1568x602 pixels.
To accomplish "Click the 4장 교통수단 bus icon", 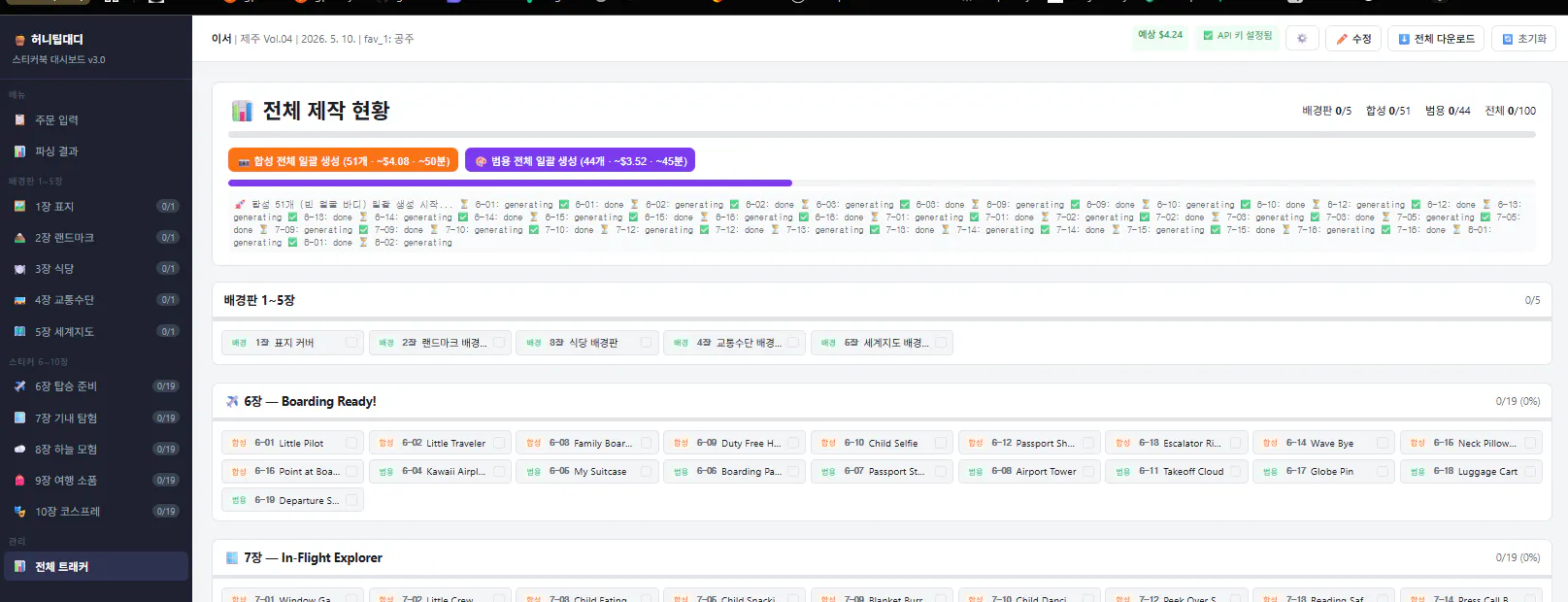I will click(x=19, y=300).
